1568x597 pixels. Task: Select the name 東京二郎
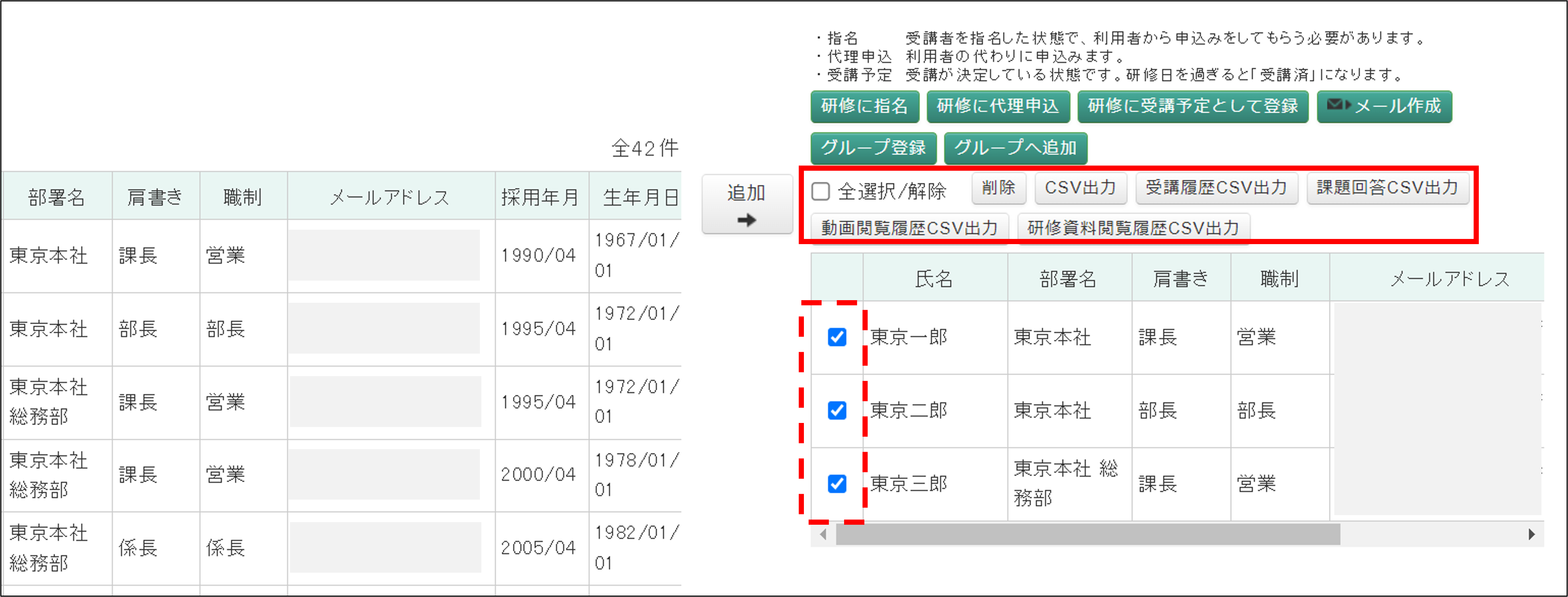(x=908, y=410)
